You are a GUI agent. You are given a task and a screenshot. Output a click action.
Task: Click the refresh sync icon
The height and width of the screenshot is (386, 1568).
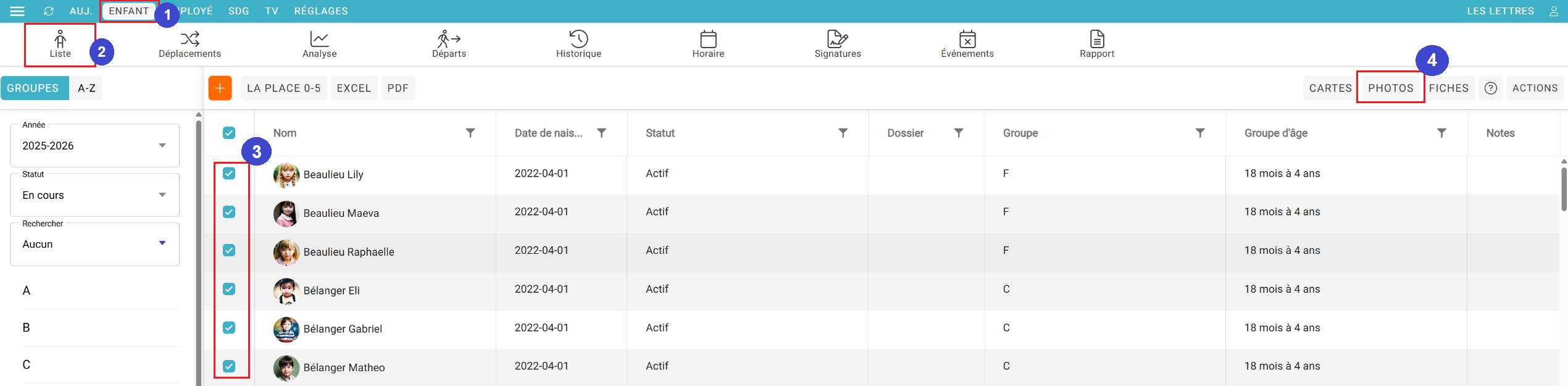tap(49, 11)
